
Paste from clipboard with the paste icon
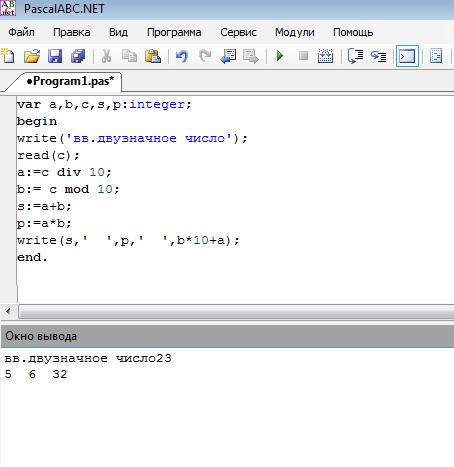click(x=153, y=56)
